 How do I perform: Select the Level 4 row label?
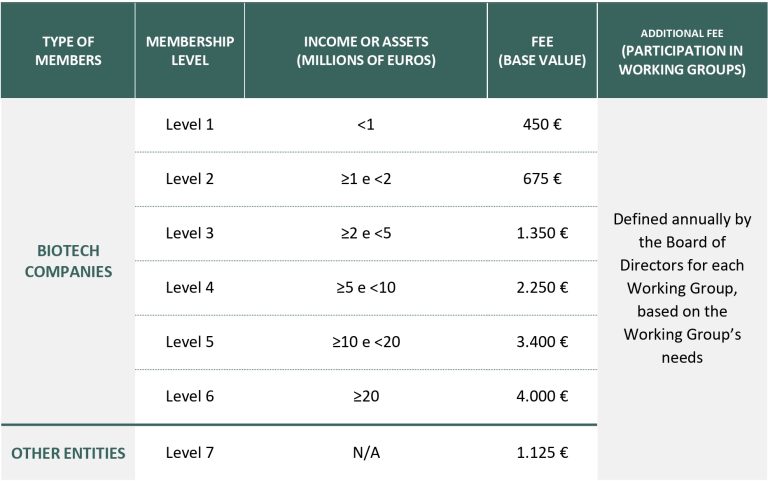click(x=190, y=287)
